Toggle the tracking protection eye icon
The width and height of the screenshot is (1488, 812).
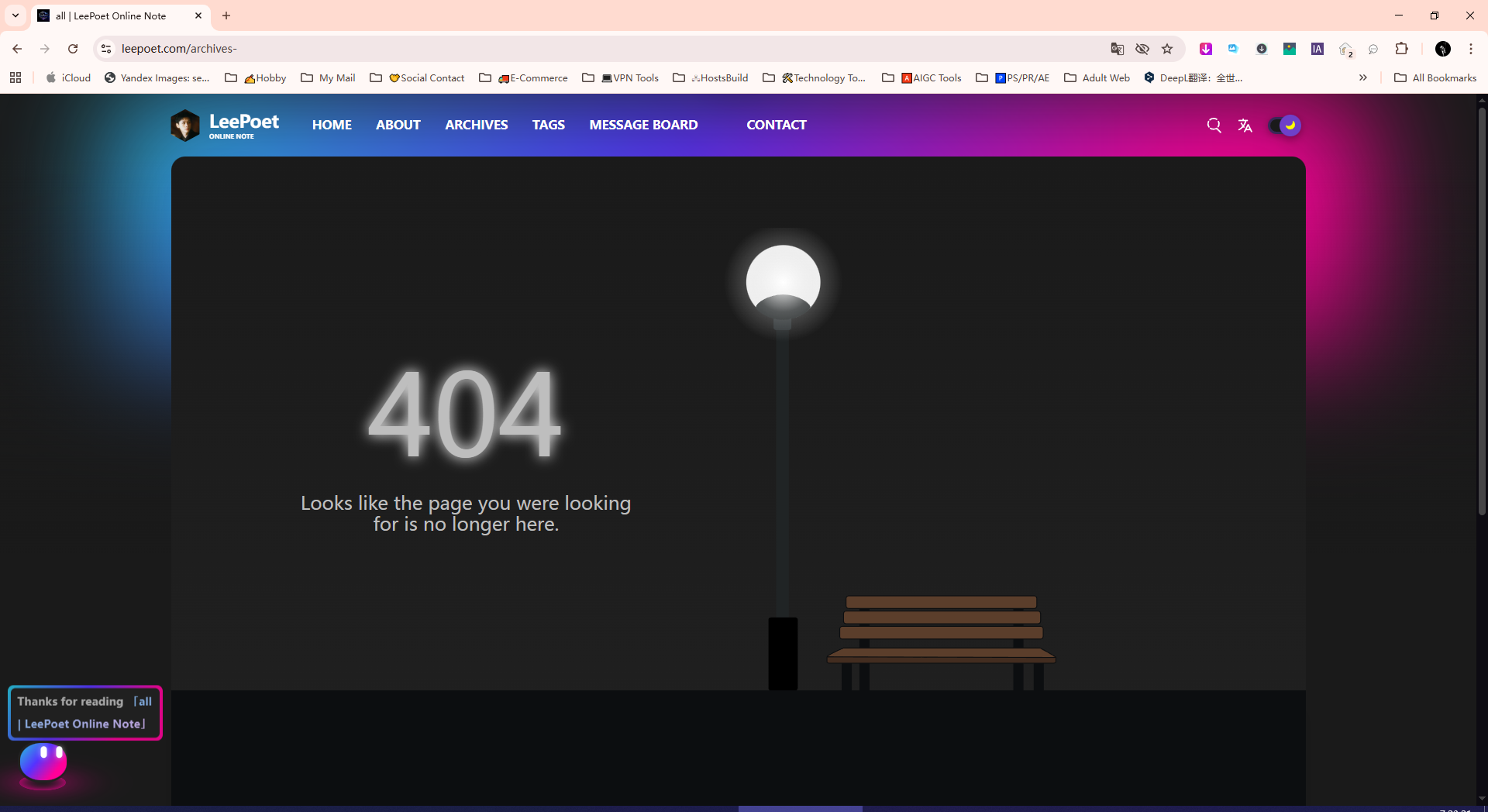pyautogui.click(x=1142, y=49)
